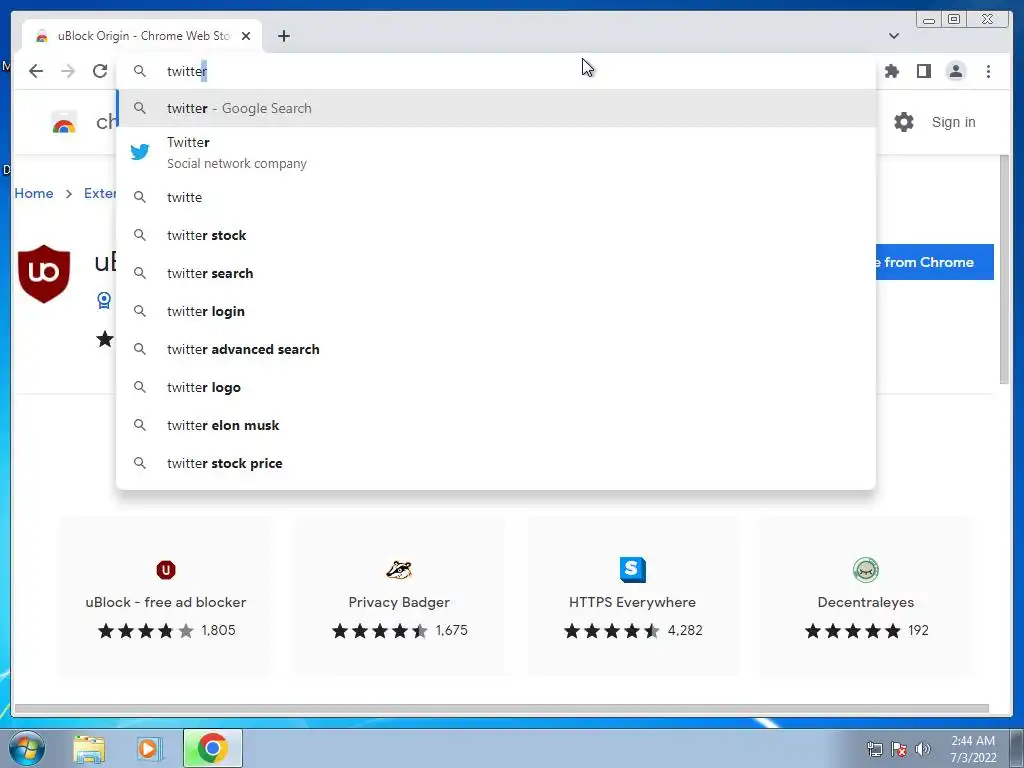The image size is (1024, 768).
Task: Open the Decentraleyes extension card
Action: tap(866, 596)
